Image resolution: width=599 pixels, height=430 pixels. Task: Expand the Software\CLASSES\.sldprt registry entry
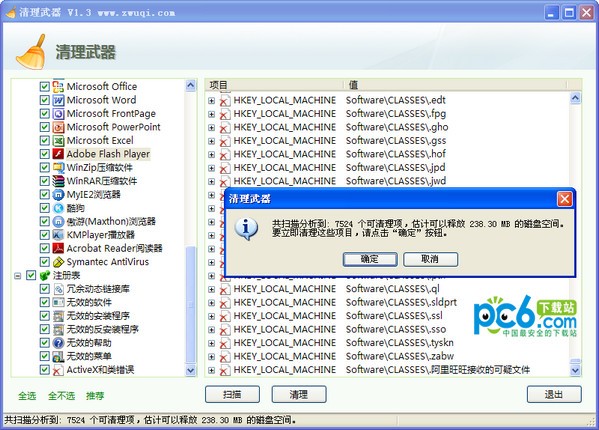[x=211, y=302]
